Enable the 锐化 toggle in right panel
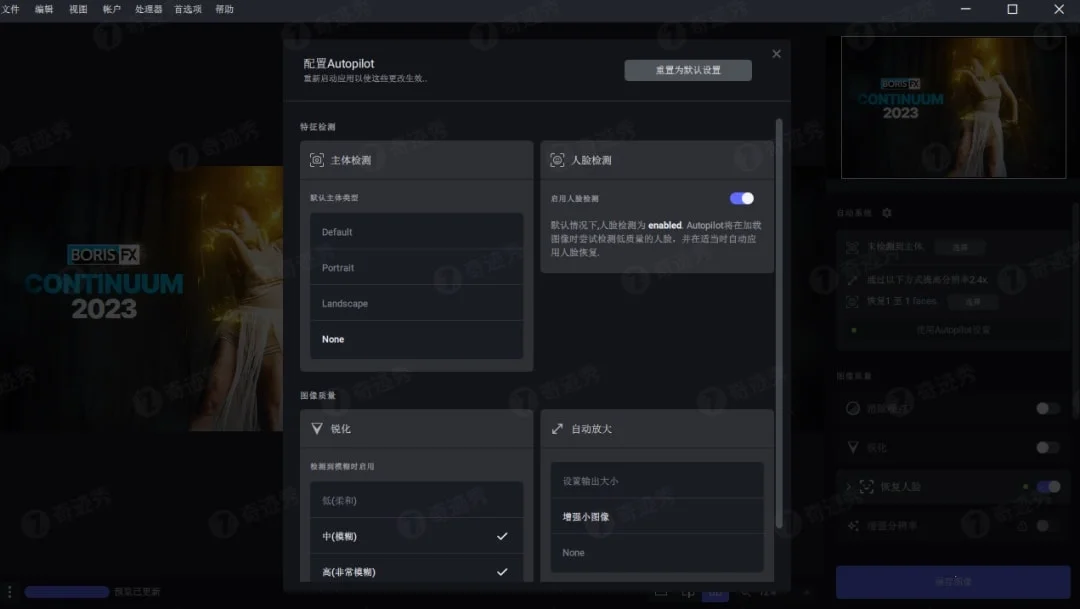This screenshot has height=609, width=1080. tap(1047, 447)
